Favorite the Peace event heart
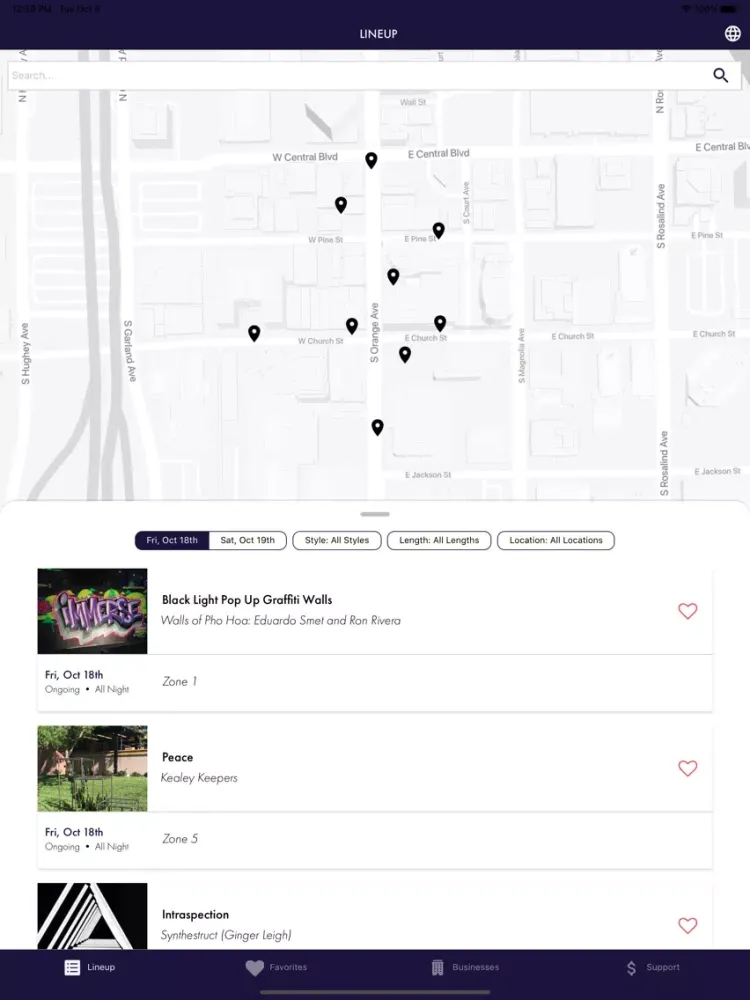 point(688,768)
